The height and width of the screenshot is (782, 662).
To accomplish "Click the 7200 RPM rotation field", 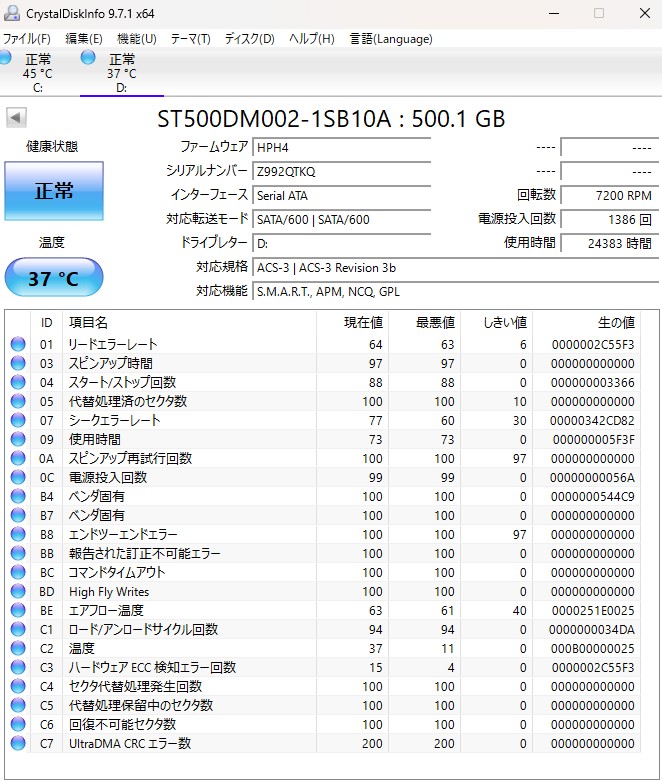I will tap(610, 195).
